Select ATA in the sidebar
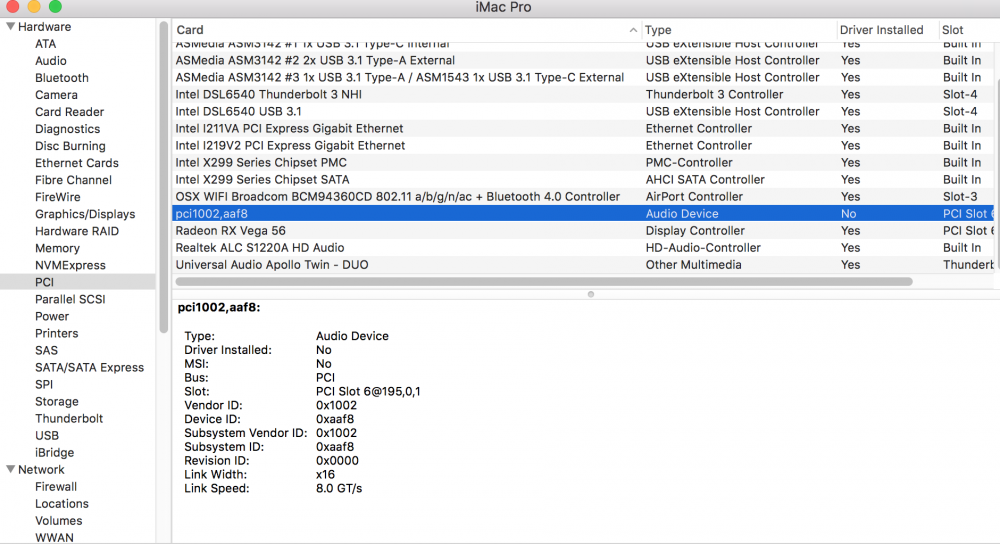This screenshot has width=1000, height=544. [45, 44]
